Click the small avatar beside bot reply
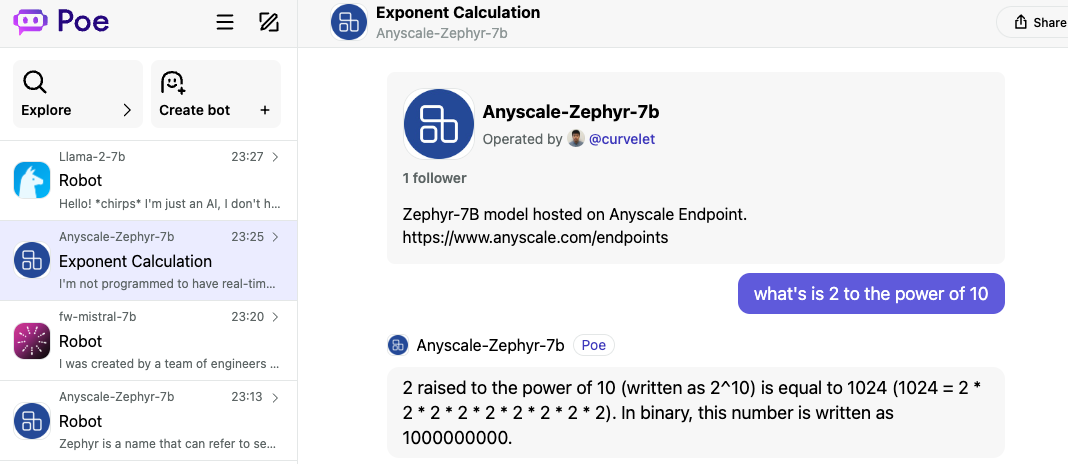 (398, 345)
